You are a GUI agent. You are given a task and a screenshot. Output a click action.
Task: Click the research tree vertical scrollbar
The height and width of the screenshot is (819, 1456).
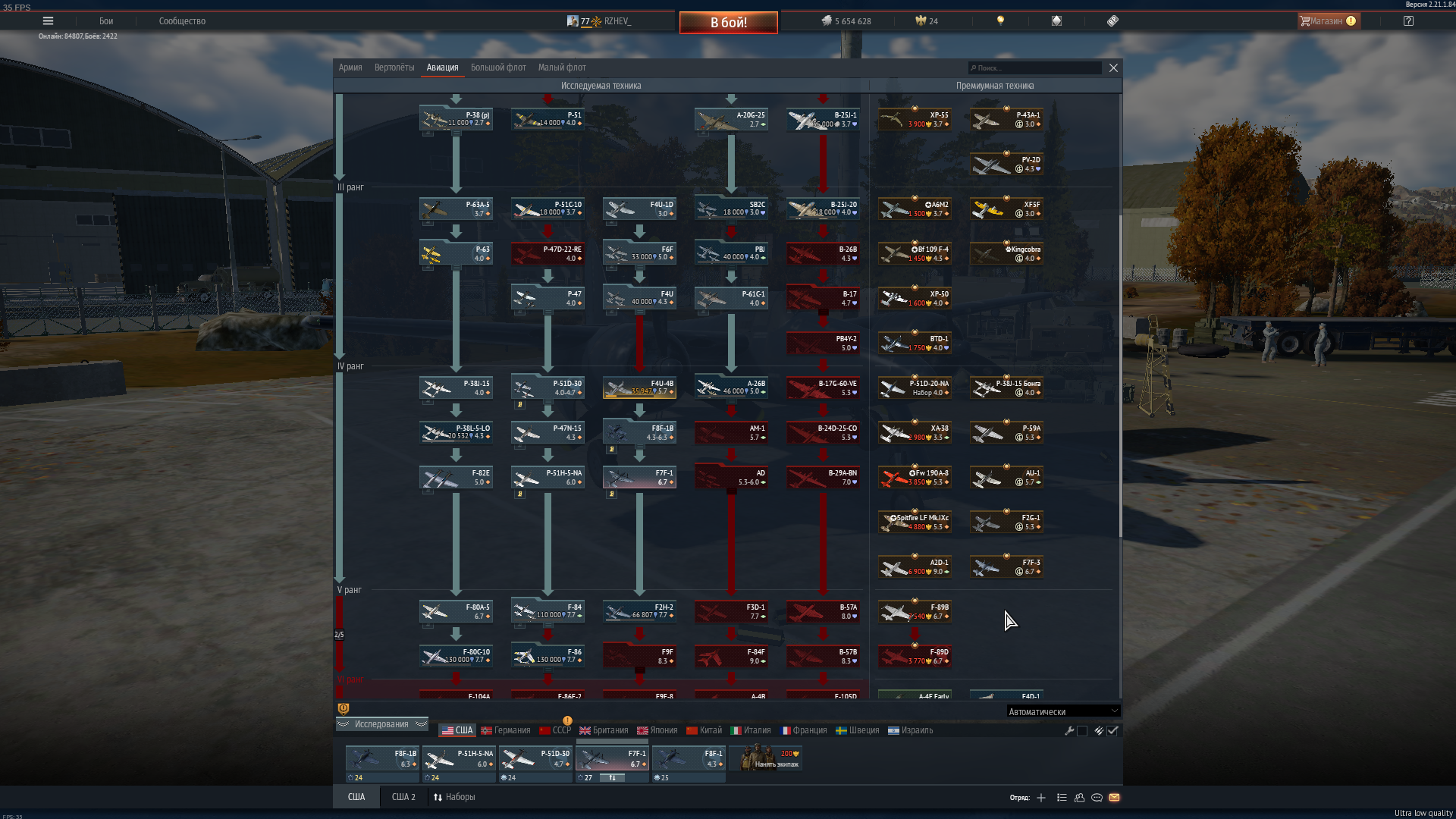[x=1121, y=377]
